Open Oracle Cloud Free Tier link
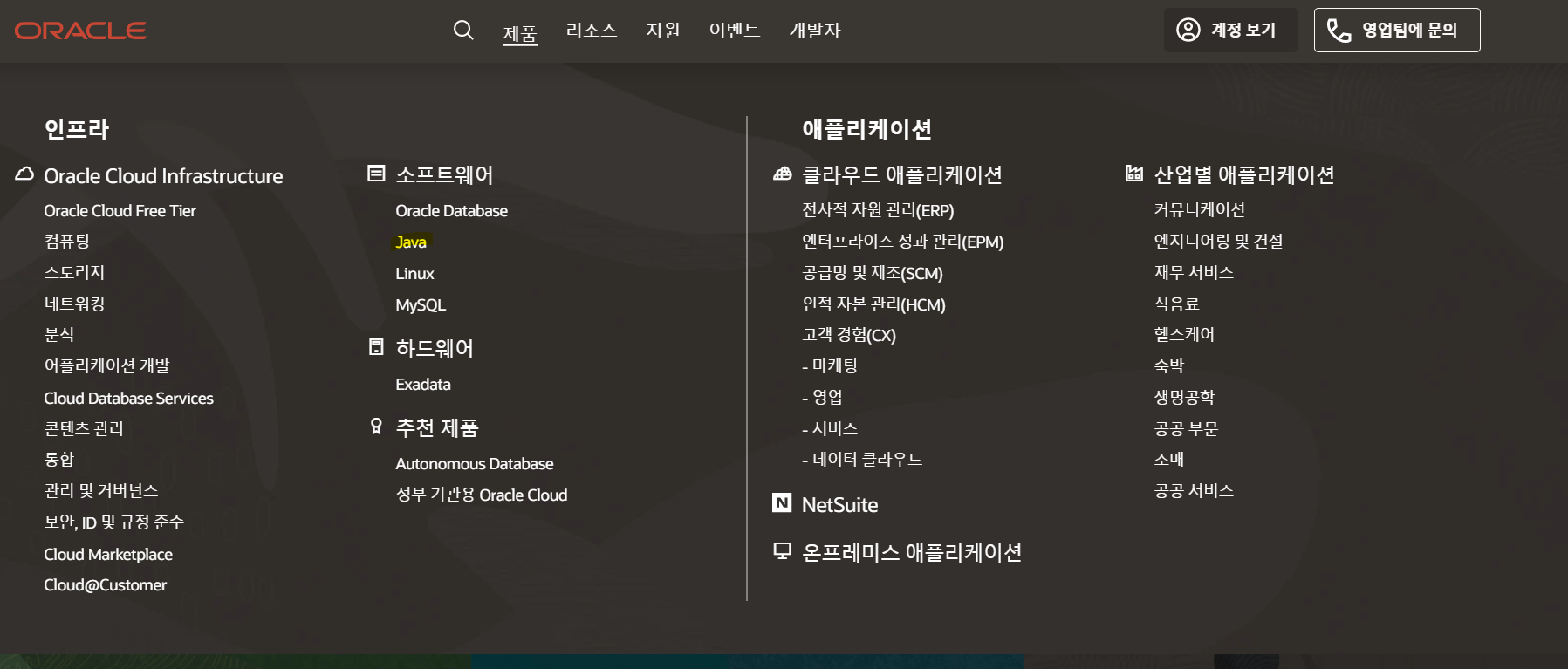 point(120,211)
